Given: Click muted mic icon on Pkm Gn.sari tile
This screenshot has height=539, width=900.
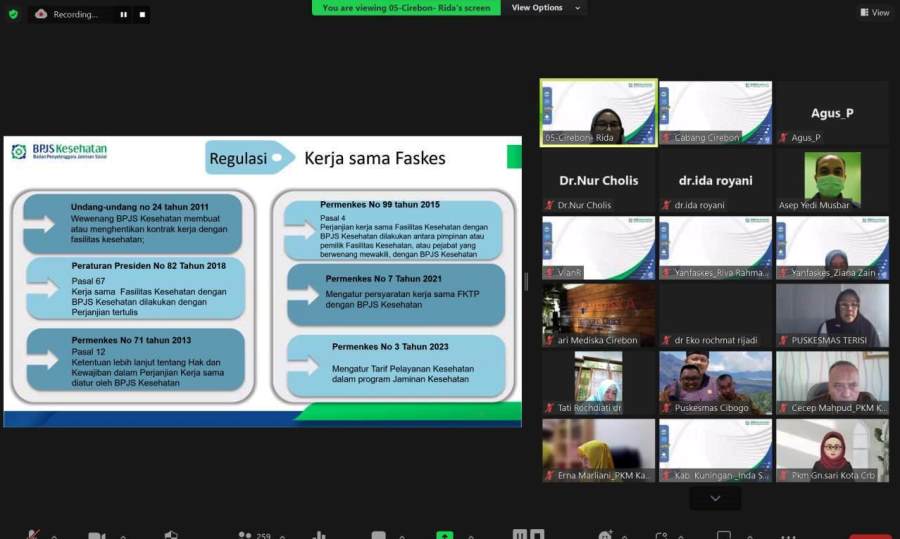Looking at the screenshot, I should [x=783, y=475].
